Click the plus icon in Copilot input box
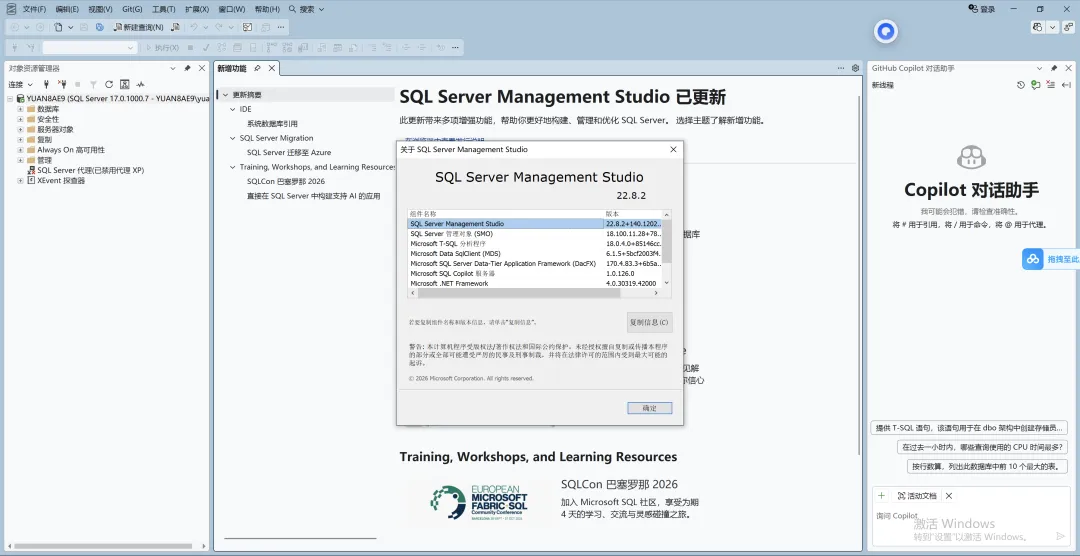Viewport: 1080px width, 556px height. click(881, 495)
